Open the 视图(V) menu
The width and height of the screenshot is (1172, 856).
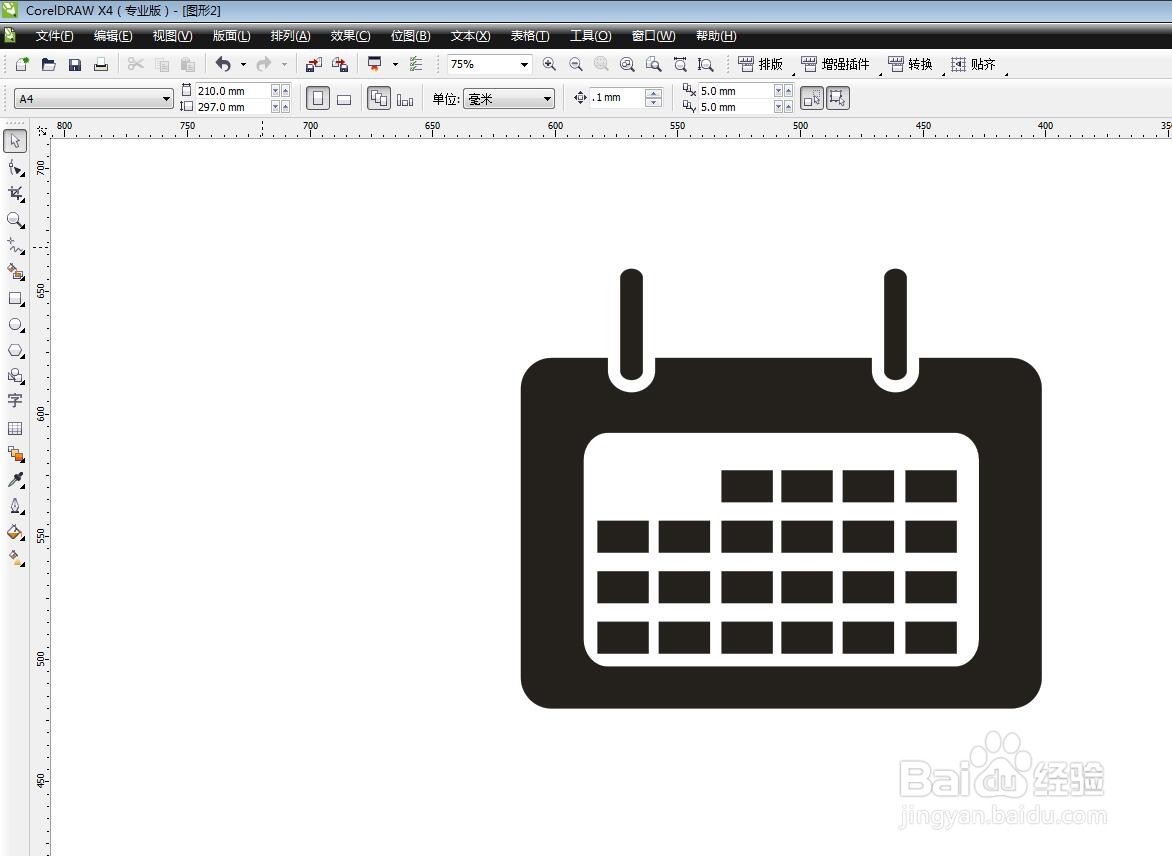(x=172, y=36)
